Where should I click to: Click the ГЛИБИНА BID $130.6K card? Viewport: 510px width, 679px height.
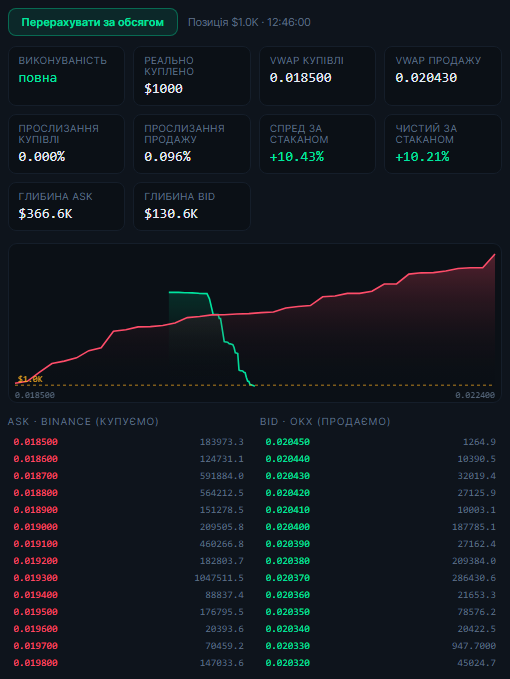click(x=192, y=206)
